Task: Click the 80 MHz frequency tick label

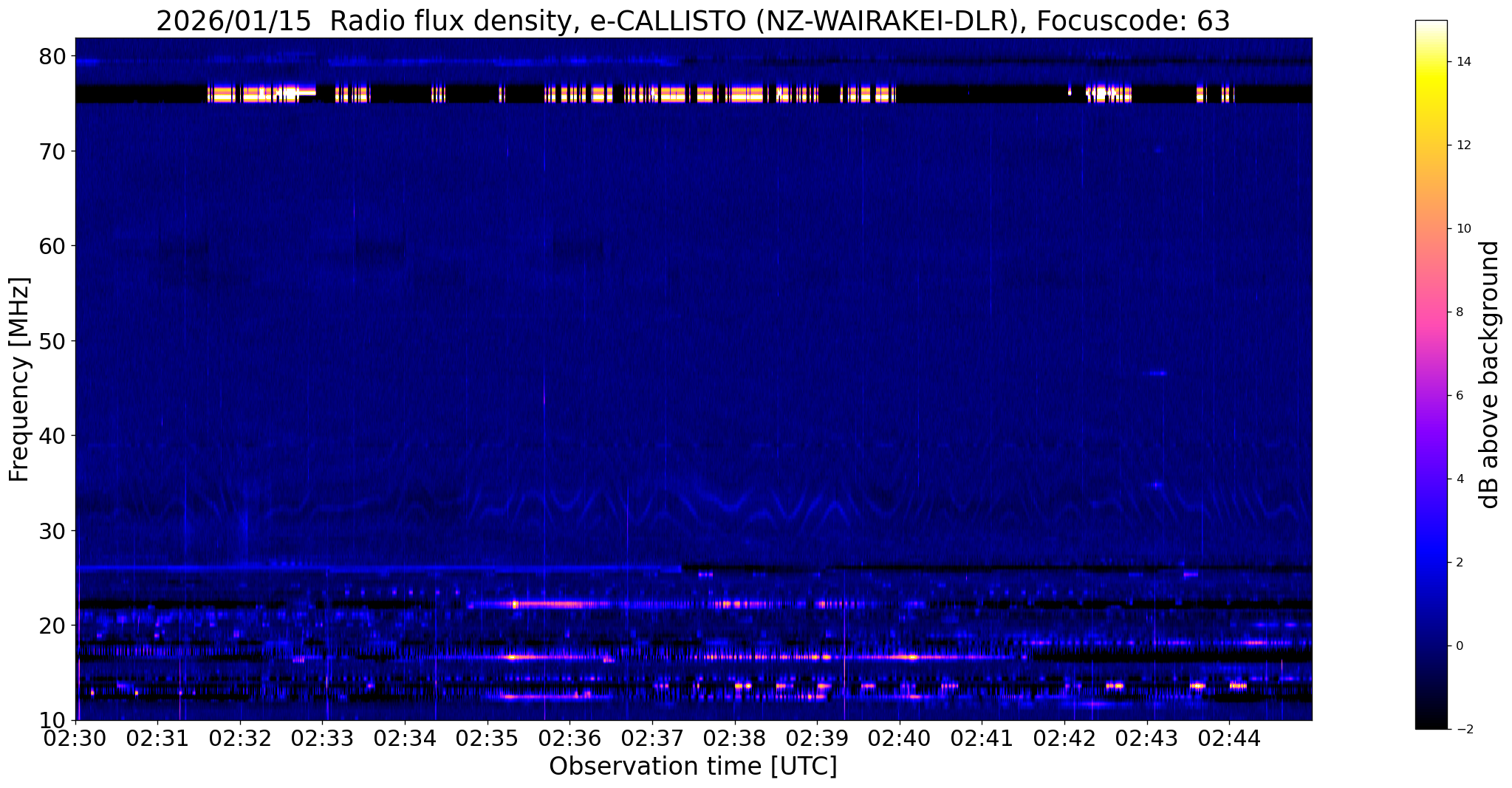Action: tap(54, 56)
